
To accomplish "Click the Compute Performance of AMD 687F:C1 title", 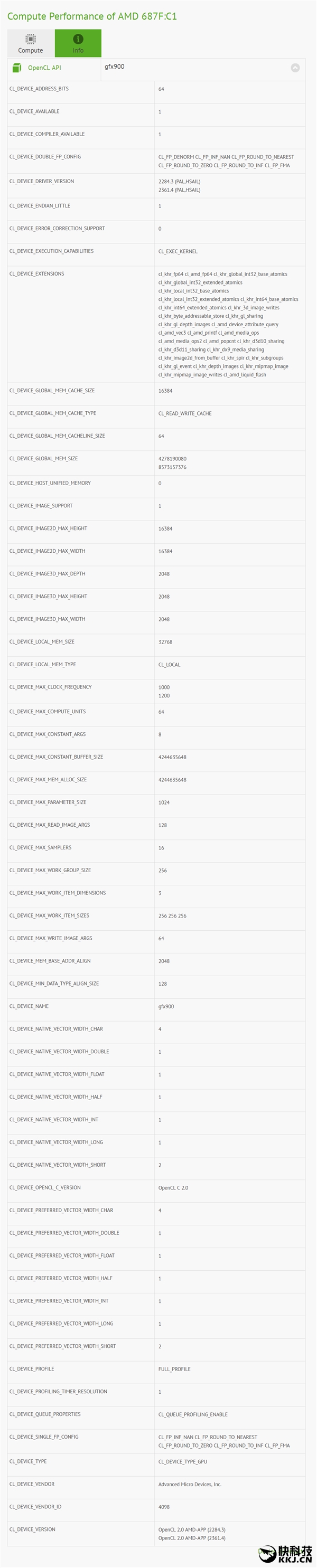I will (x=92, y=16).
